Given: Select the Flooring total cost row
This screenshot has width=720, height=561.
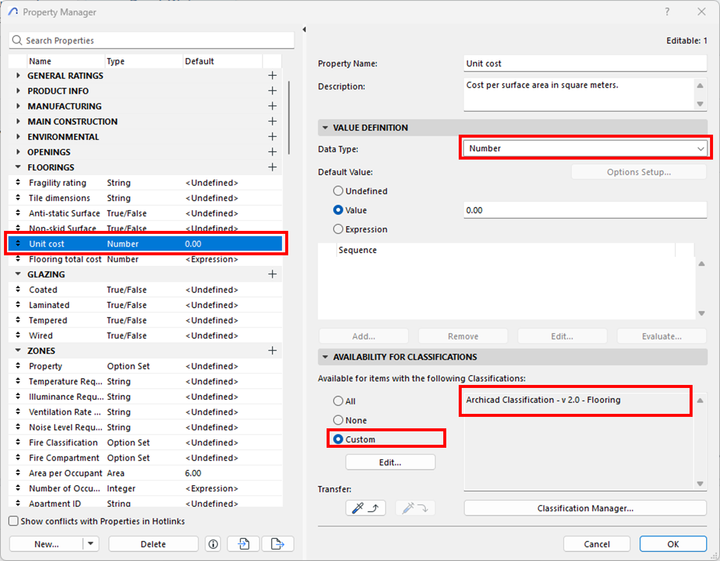Looking at the screenshot, I should click(146, 259).
